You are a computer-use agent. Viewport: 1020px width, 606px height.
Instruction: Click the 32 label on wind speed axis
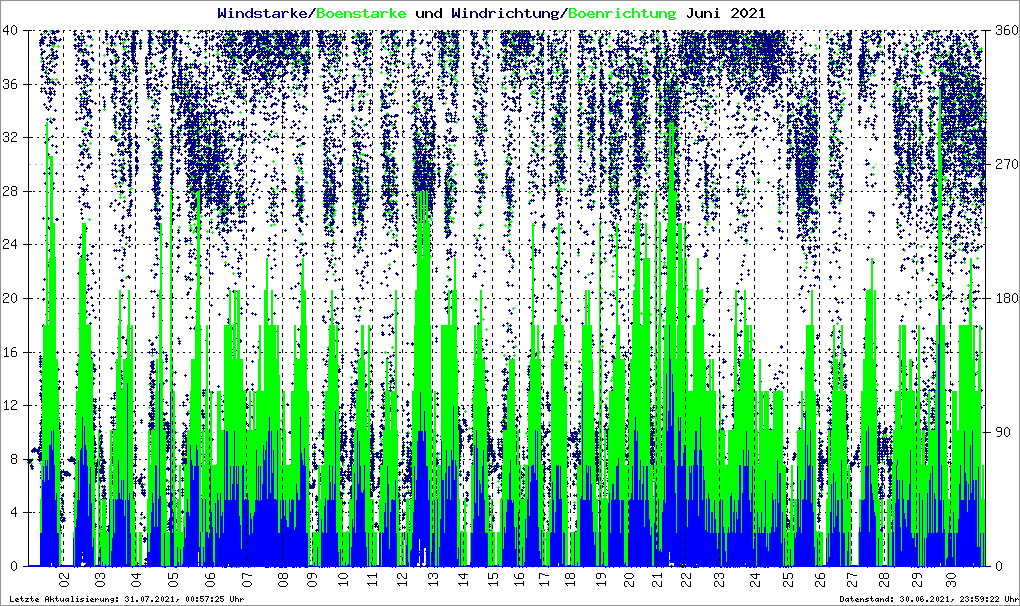[10, 137]
